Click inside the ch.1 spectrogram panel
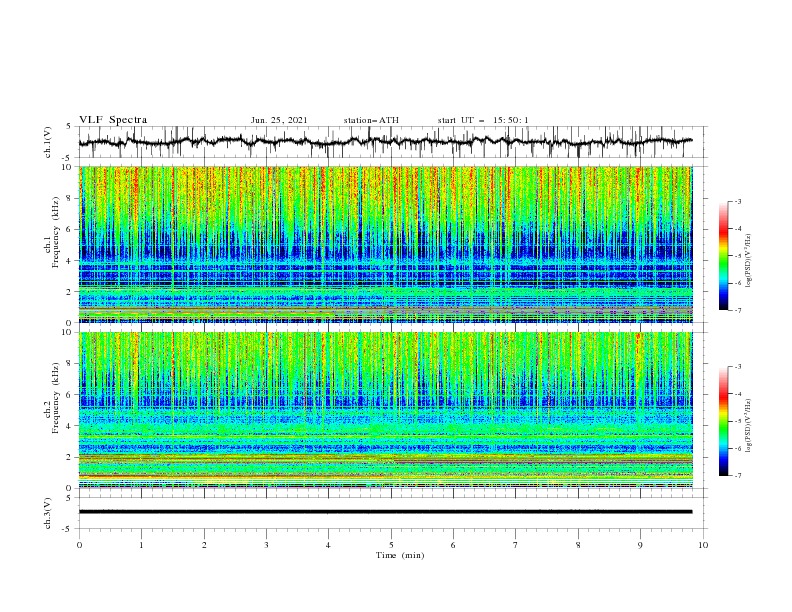The width and height of the screenshot is (792, 612). [x=385, y=244]
